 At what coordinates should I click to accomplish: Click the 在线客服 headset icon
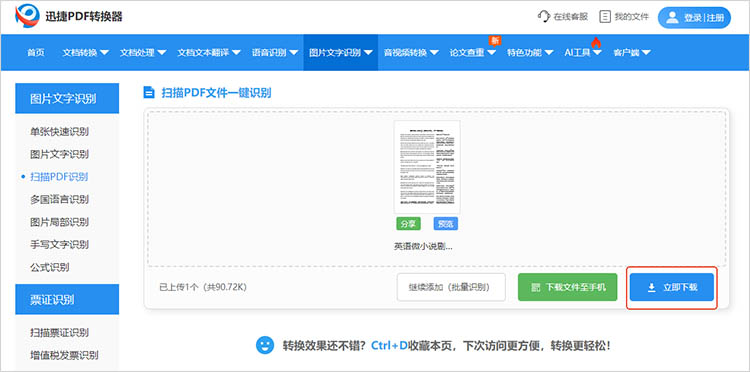click(544, 17)
